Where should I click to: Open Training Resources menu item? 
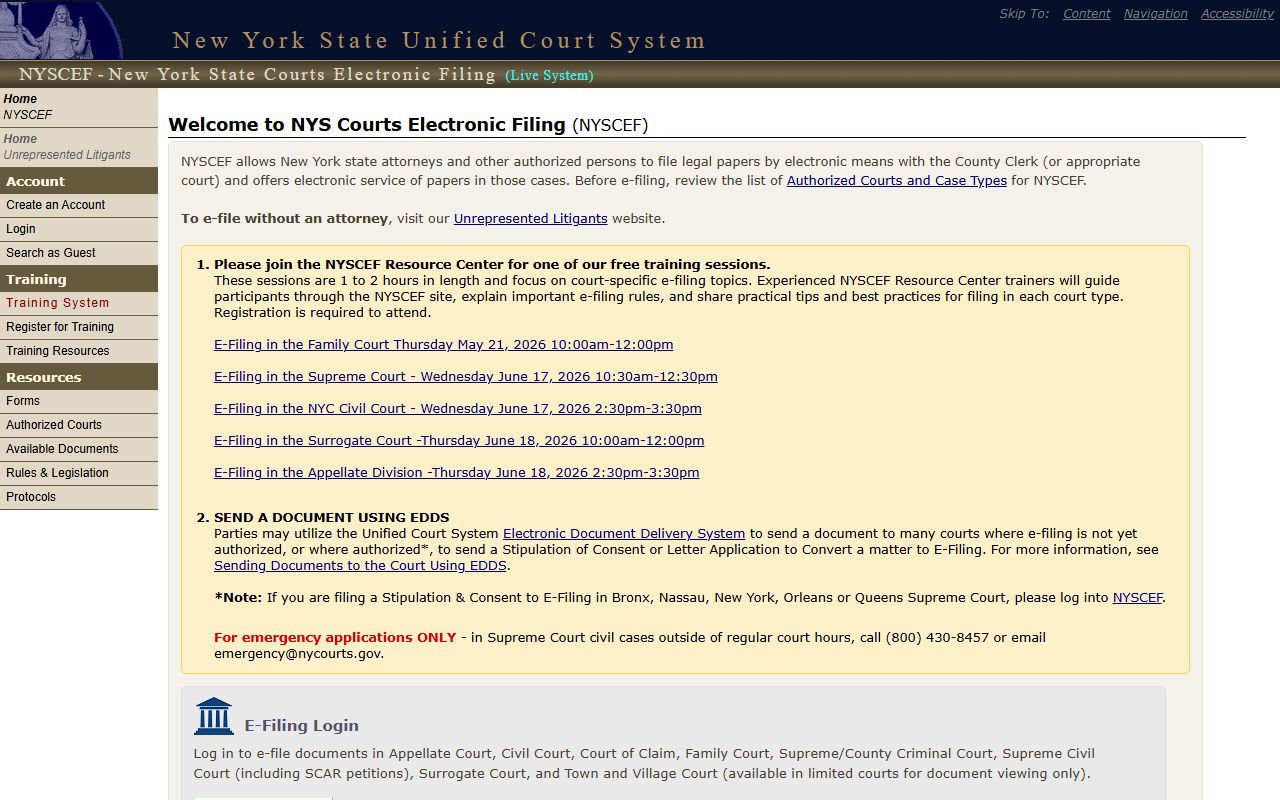[x=79, y=351]
